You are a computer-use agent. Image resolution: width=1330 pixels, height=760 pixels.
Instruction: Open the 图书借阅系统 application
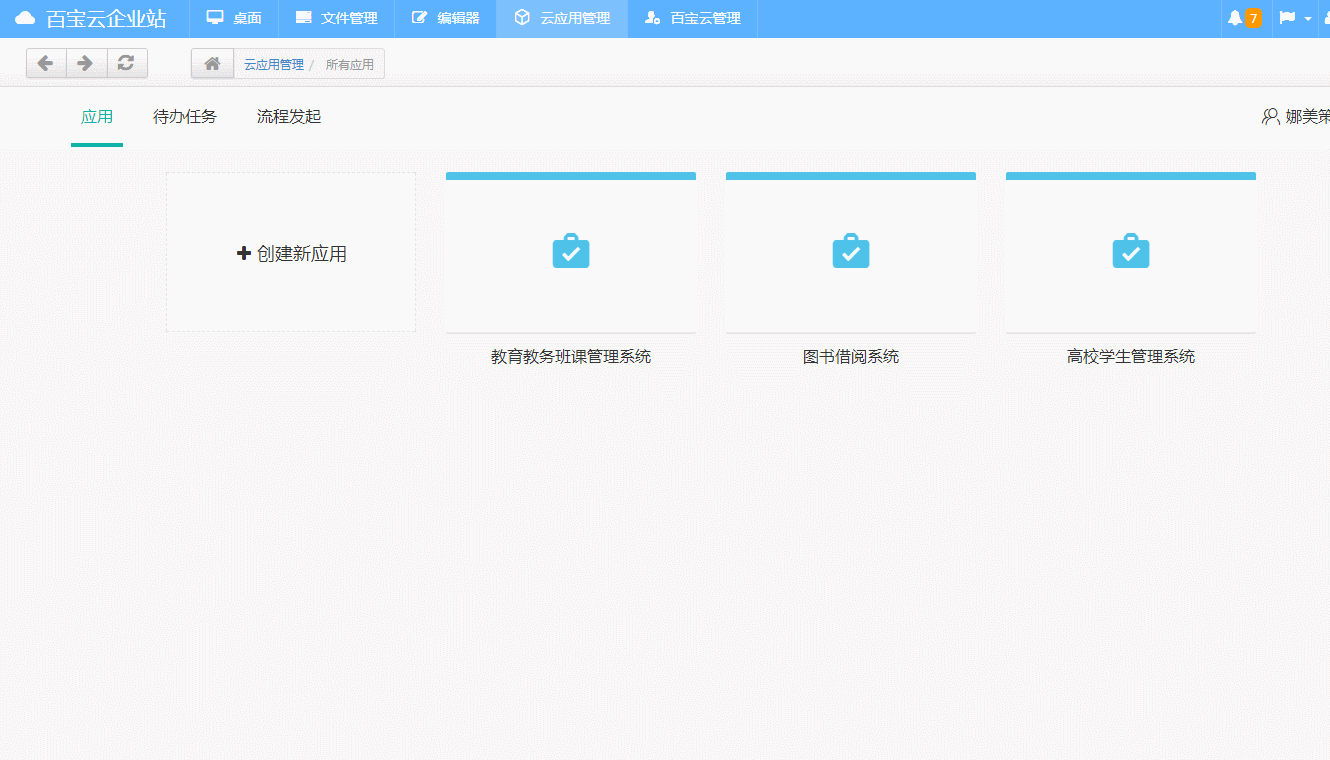(x=850, y=252)
